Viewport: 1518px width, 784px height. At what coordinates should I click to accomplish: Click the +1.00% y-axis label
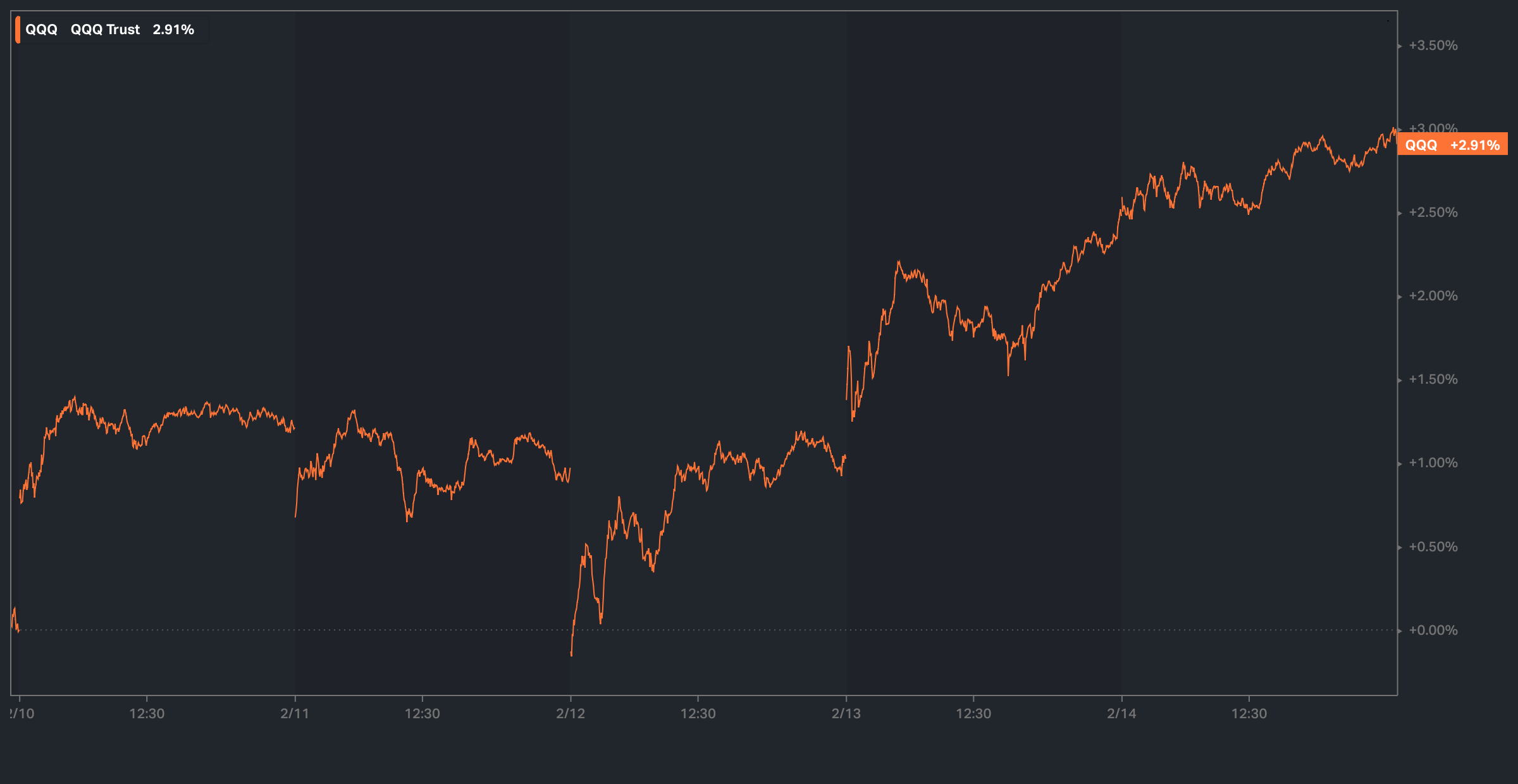point(1433,463)
